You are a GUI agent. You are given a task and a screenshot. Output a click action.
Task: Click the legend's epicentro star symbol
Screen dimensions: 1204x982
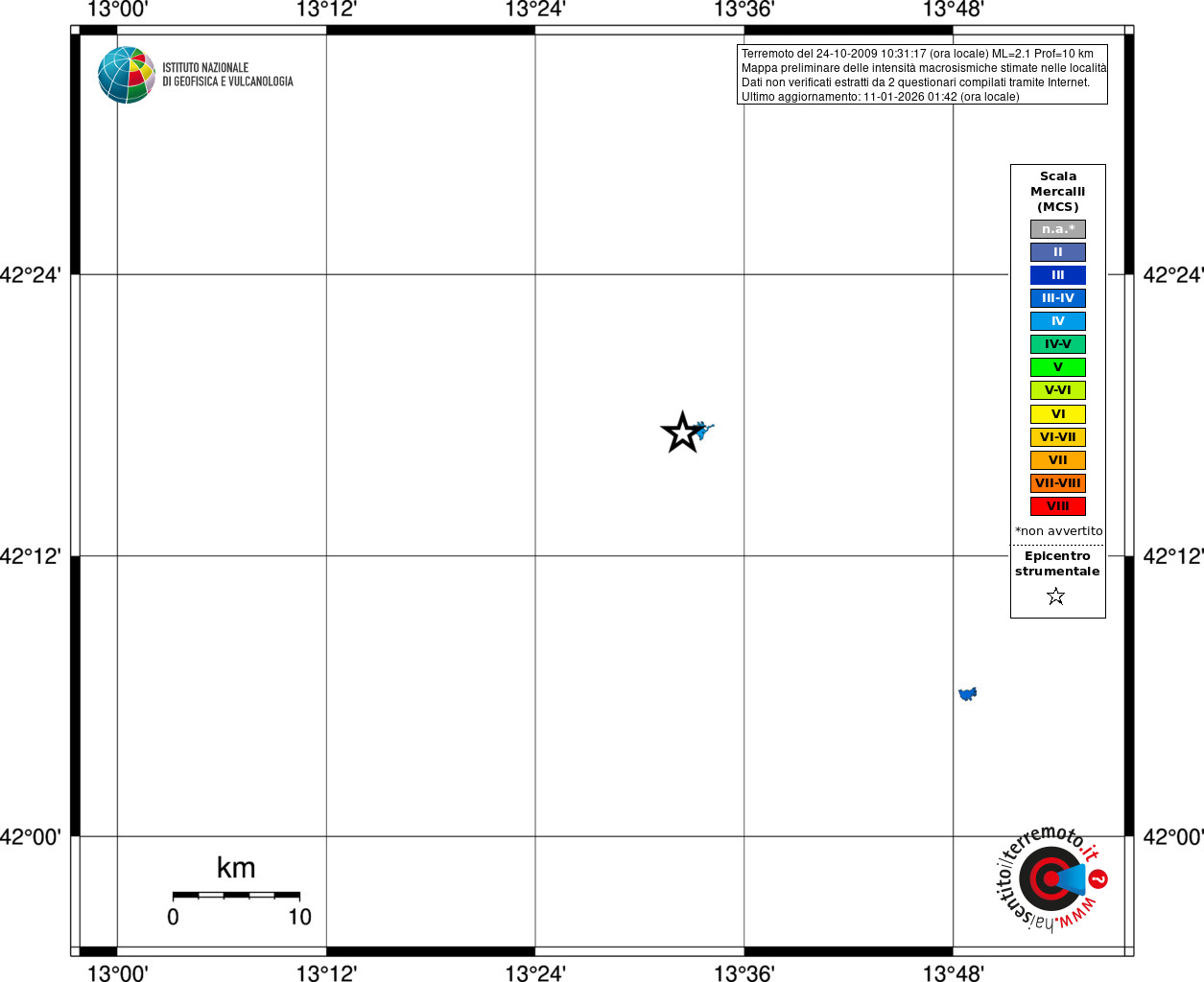(x=1056, y=596)
